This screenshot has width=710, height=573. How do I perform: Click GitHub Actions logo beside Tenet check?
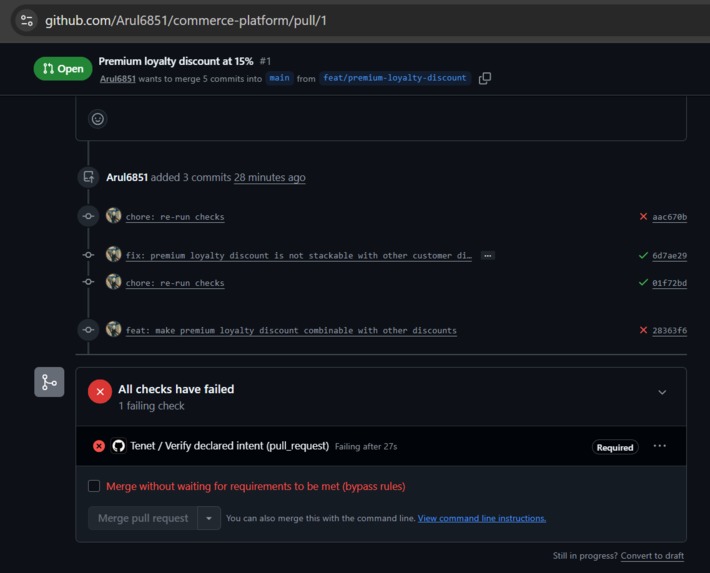click(119, 446)
